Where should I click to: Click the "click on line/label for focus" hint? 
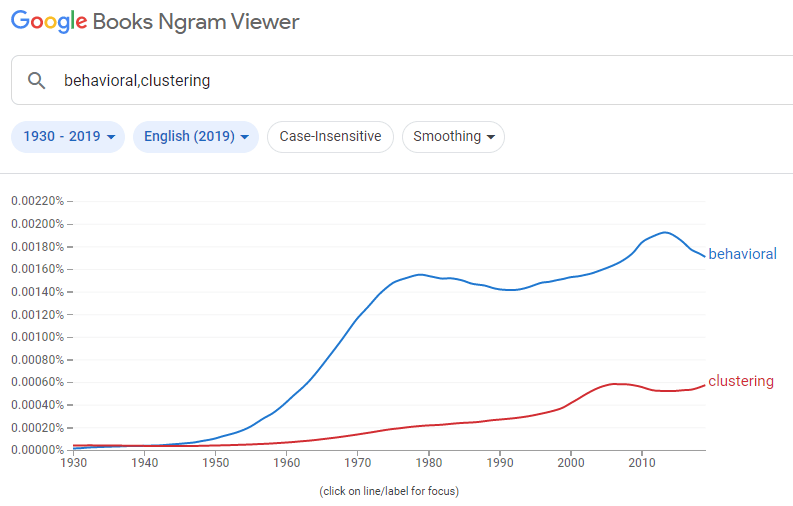point(388,491)
